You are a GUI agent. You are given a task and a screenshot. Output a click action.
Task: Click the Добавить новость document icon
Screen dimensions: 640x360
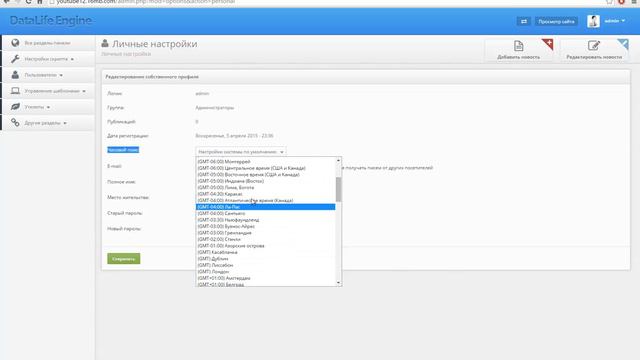coord(518,46)
